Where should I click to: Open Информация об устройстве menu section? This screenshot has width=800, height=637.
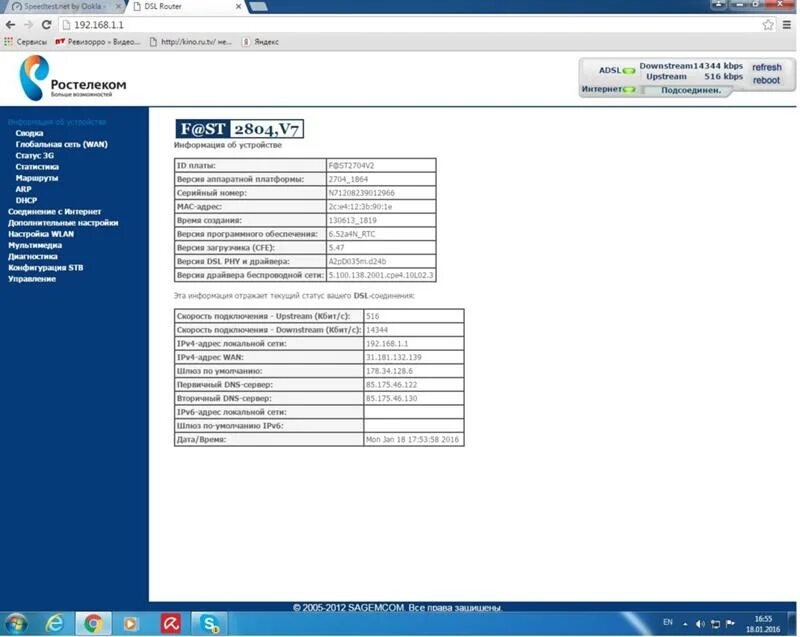[57, 122]
